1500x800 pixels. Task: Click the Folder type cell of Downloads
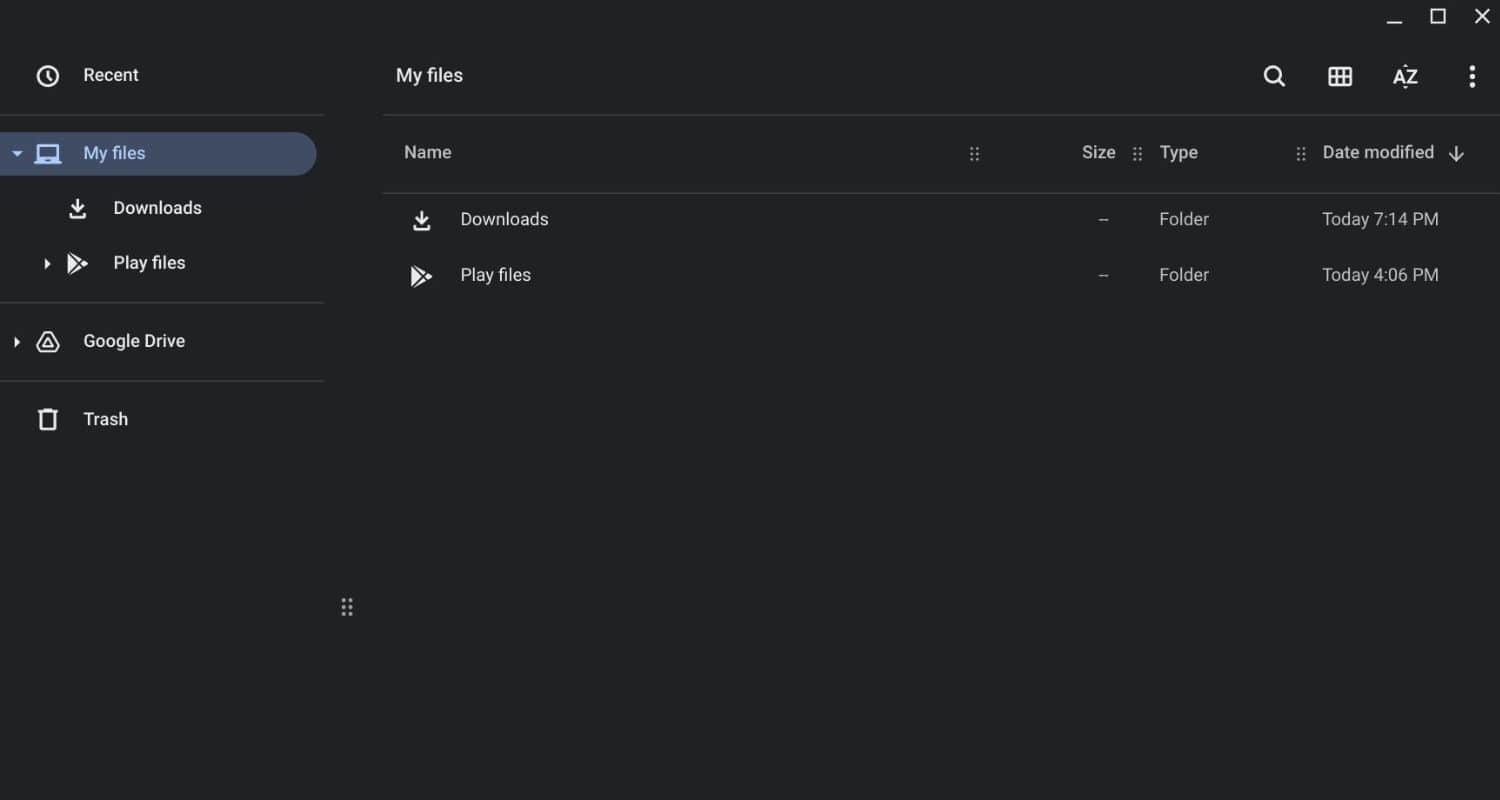[1184, 220]
